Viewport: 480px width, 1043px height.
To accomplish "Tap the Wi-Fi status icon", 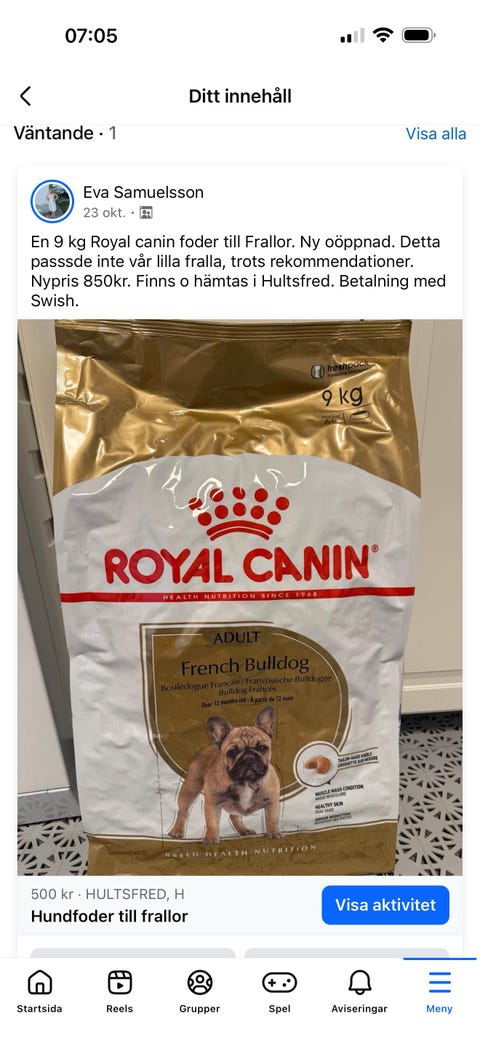I will tap(383, 35).
